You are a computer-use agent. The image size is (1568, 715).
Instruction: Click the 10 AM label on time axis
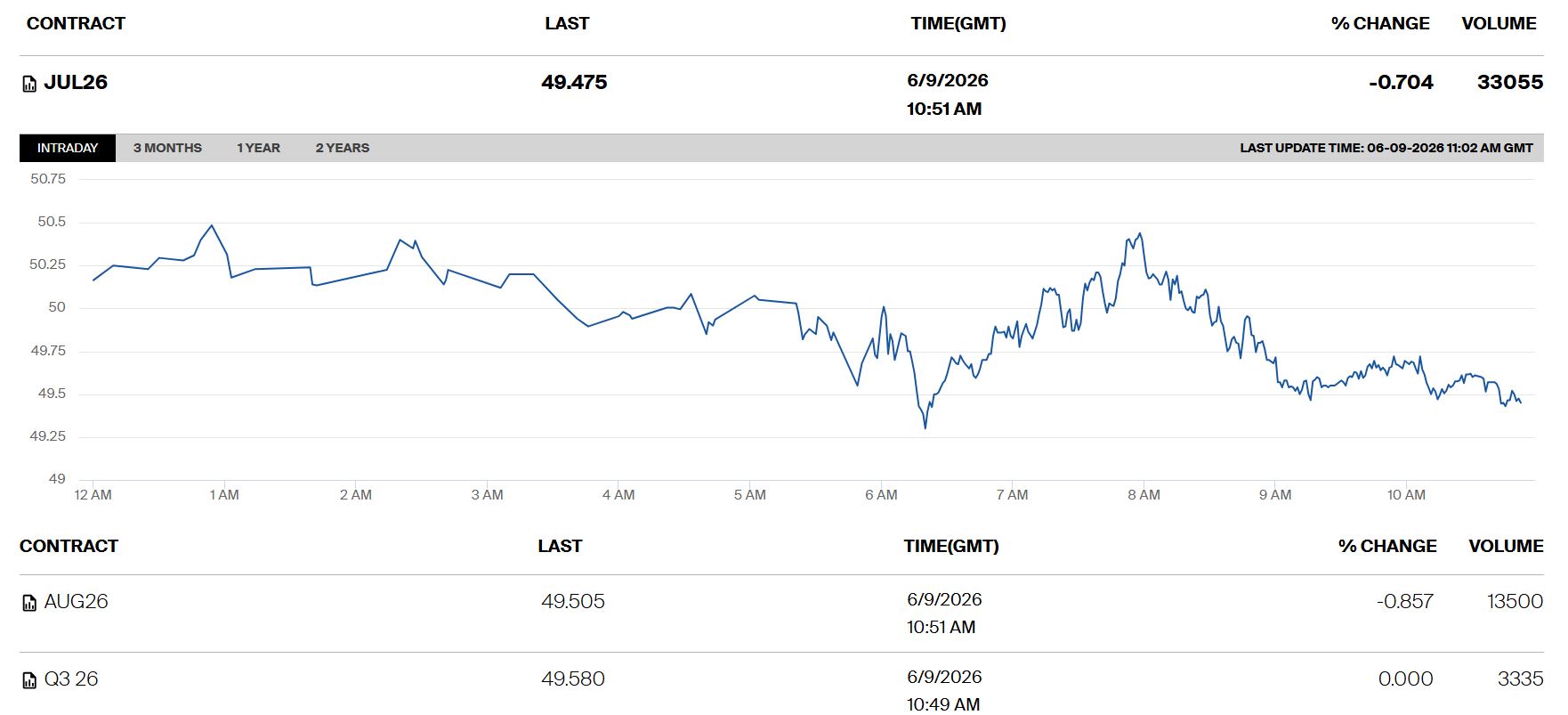(x=1406, y=495)
